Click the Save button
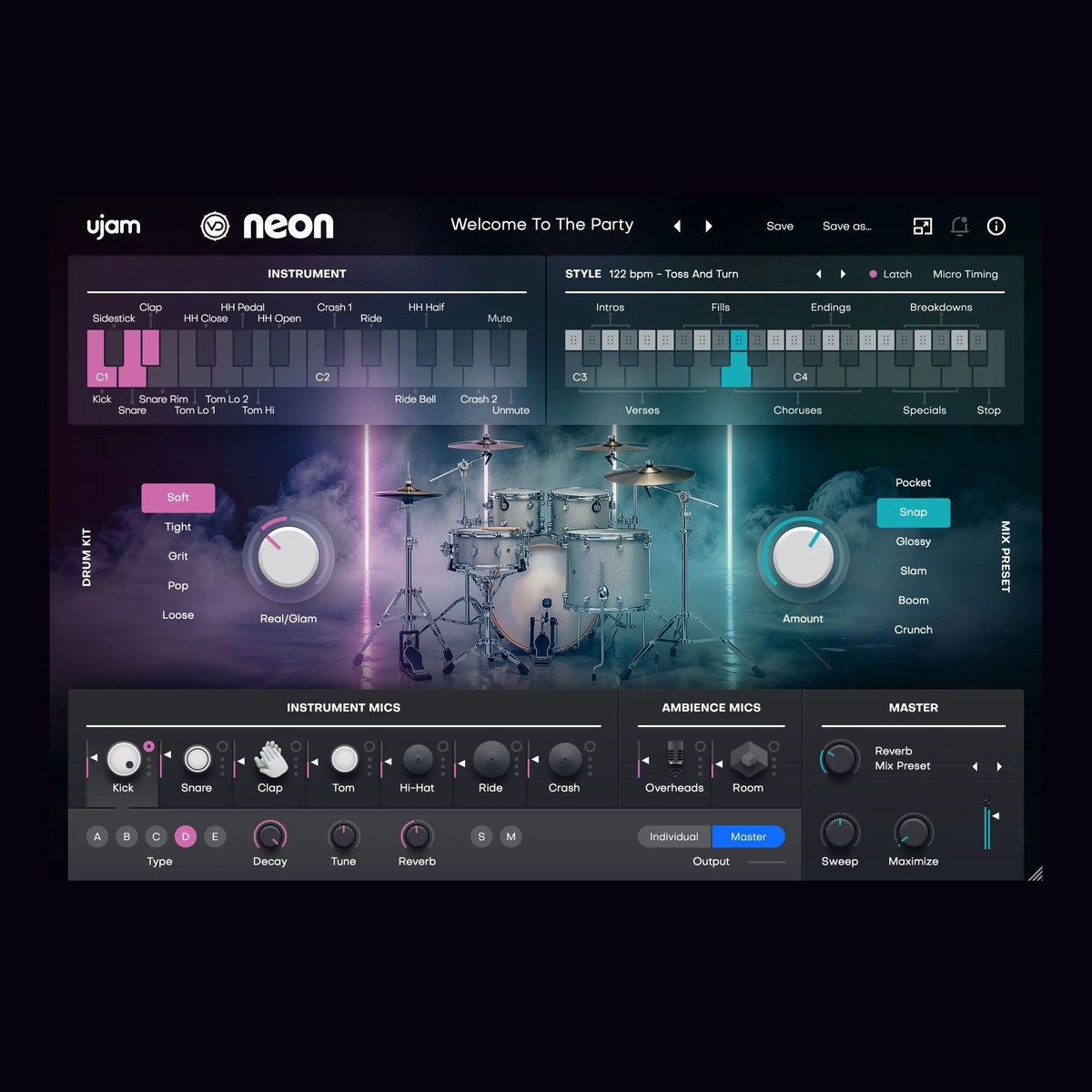1092x1092 pixels. point(780,227)
